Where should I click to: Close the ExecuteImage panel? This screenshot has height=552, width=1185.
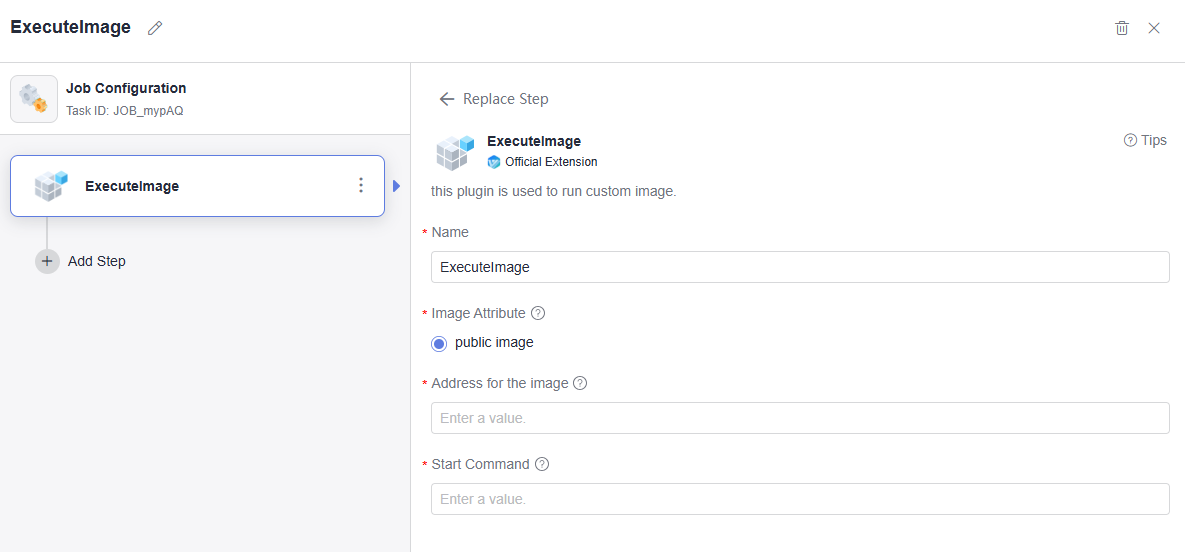tap(1154, 28)
